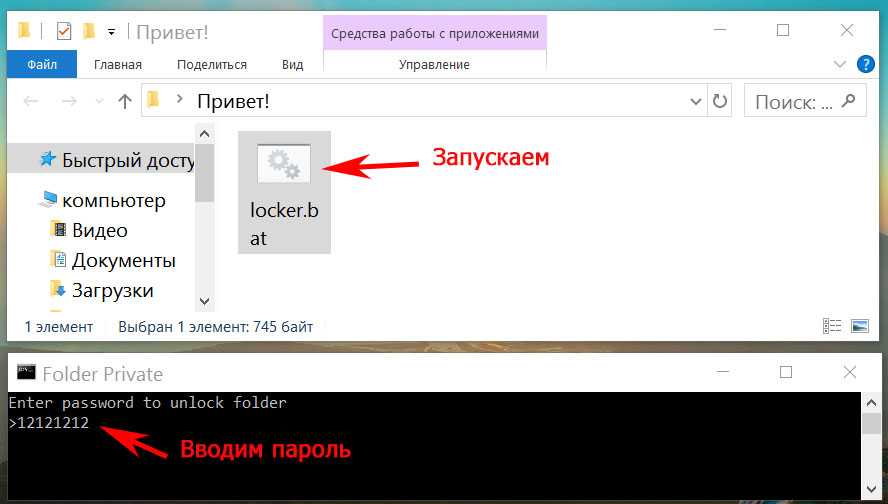Click the Folder Private console window icon

[x=26, y=374]
